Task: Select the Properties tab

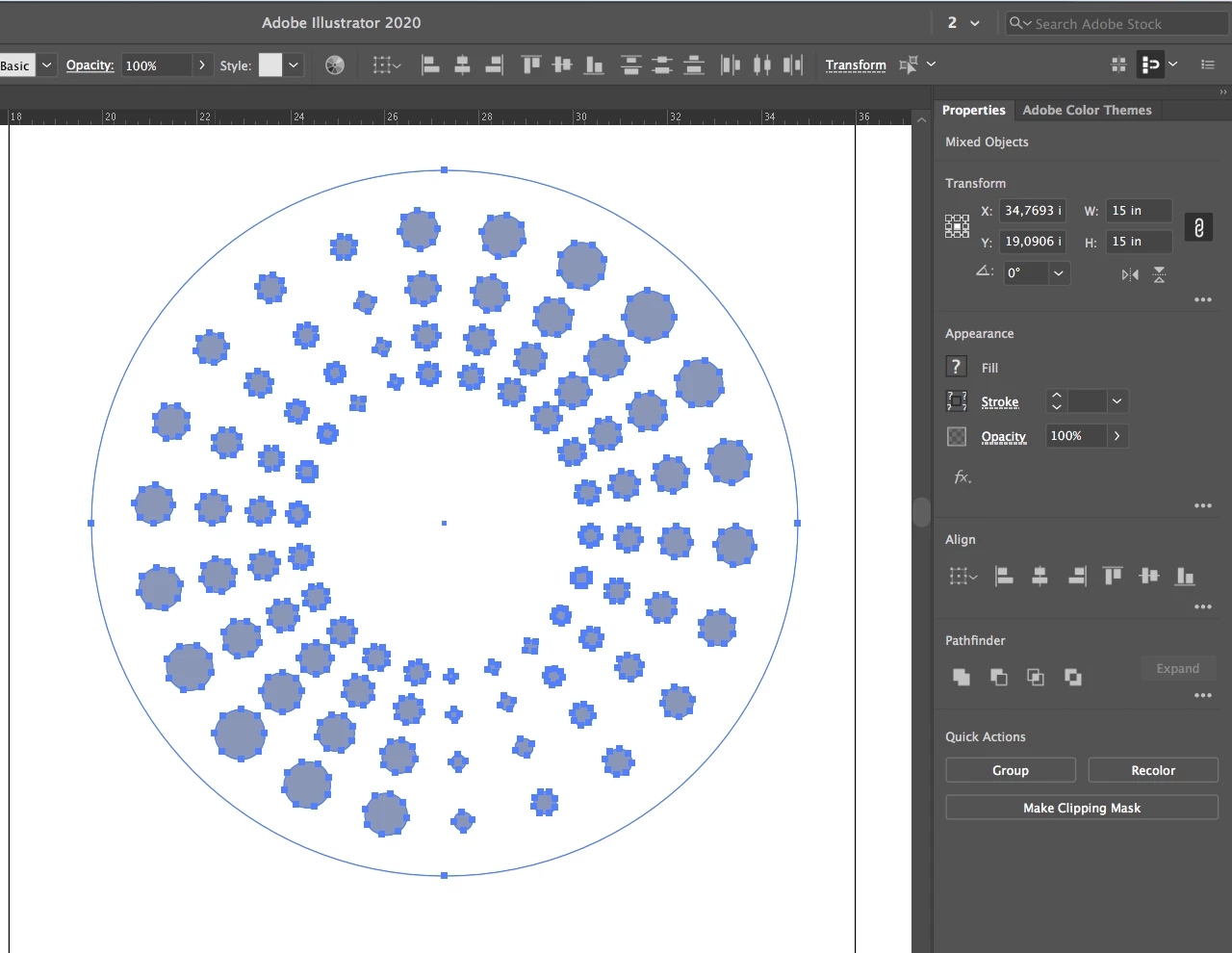Action: [973, 110]
